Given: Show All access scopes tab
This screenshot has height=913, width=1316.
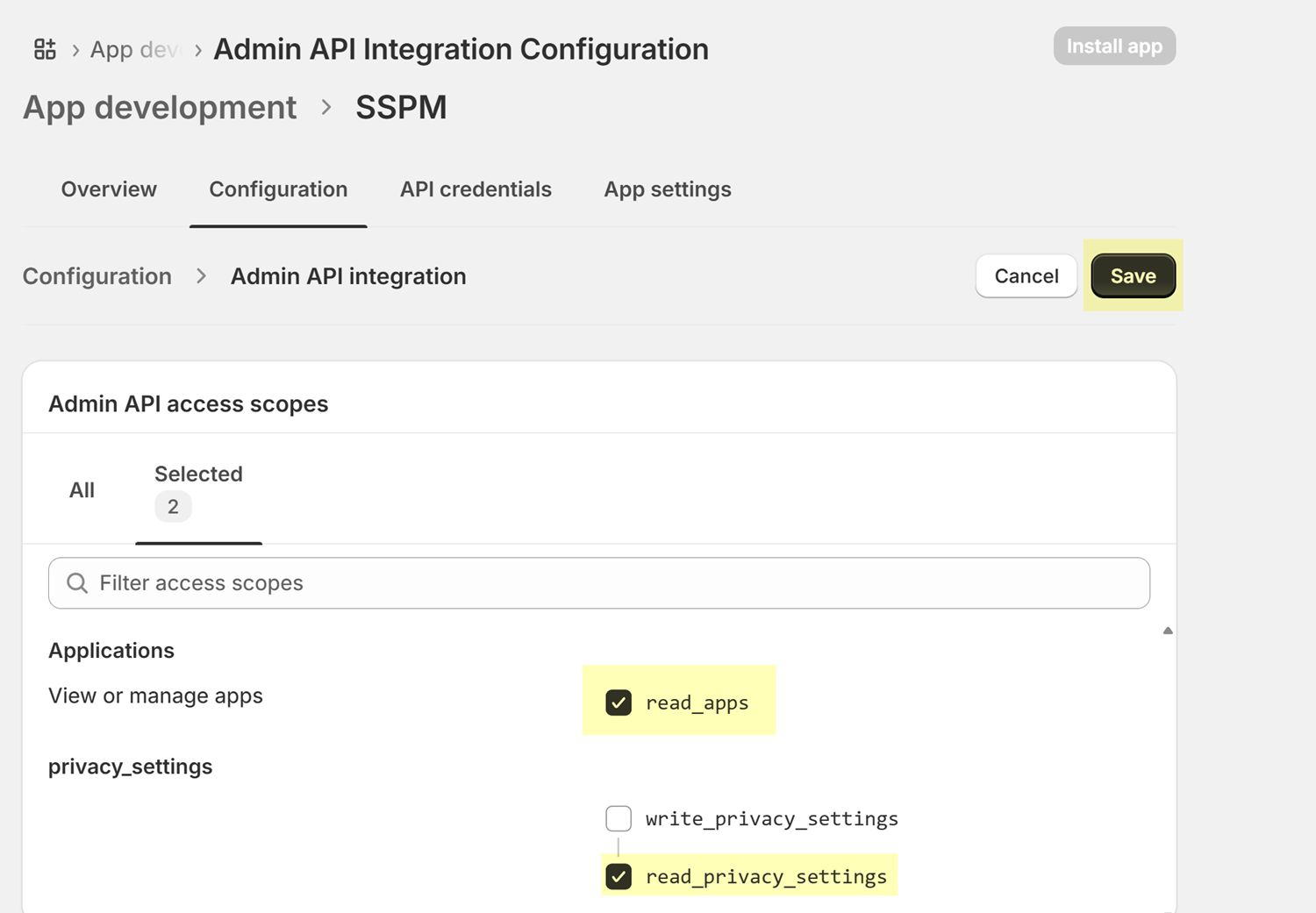Looking at the screenshot, I should point(82,490).
